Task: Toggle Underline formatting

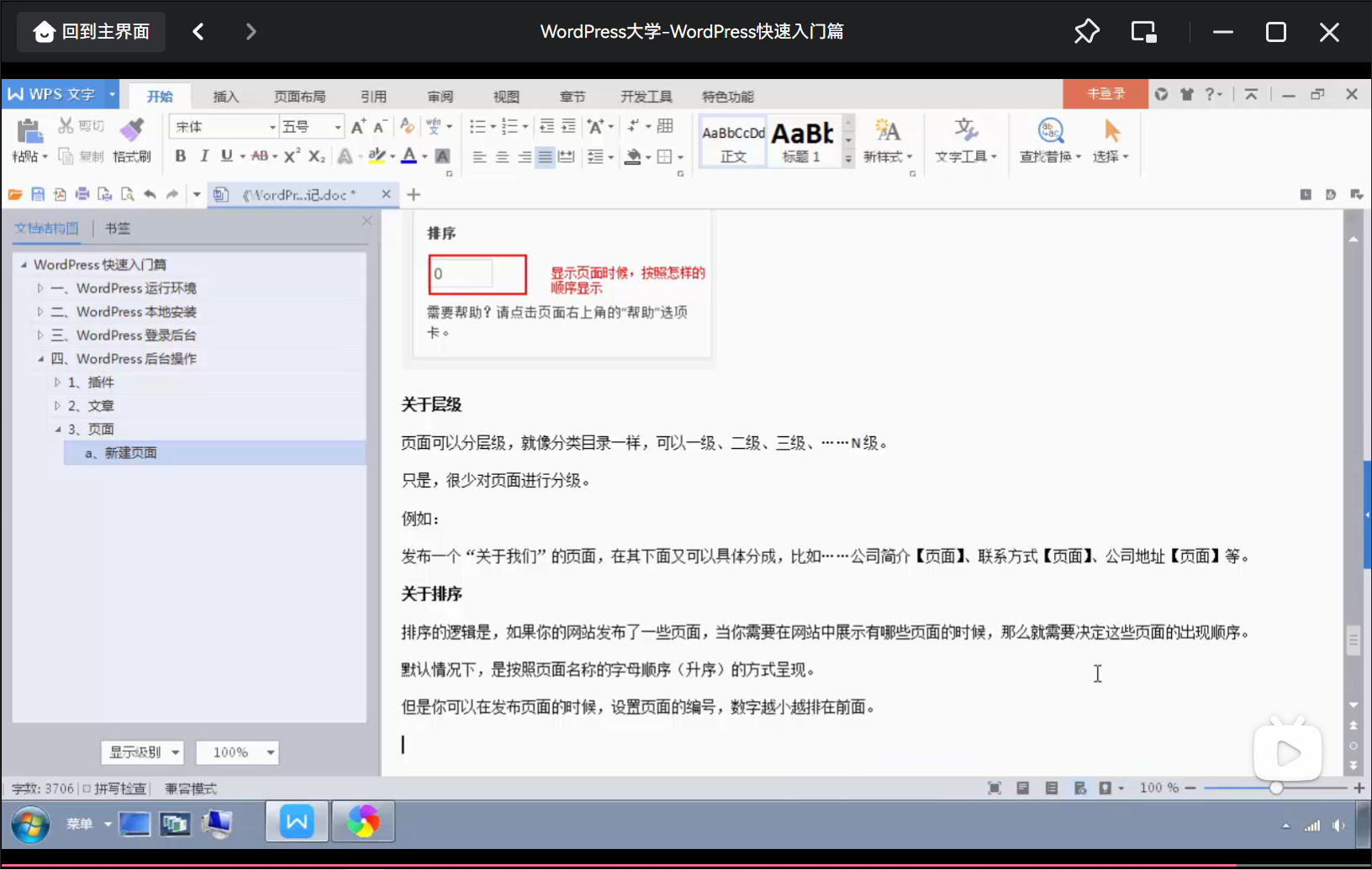Action: pyautogui.click(x=227, y=156)
